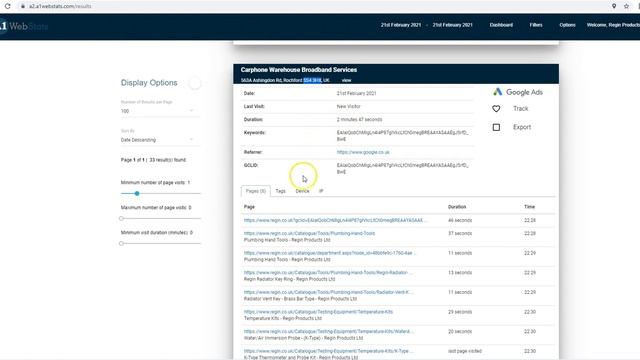This screenshot has width=640, height=360.
Task: Click the padlock site info icon
Action: pyautogui.click(x=23, y=6)
